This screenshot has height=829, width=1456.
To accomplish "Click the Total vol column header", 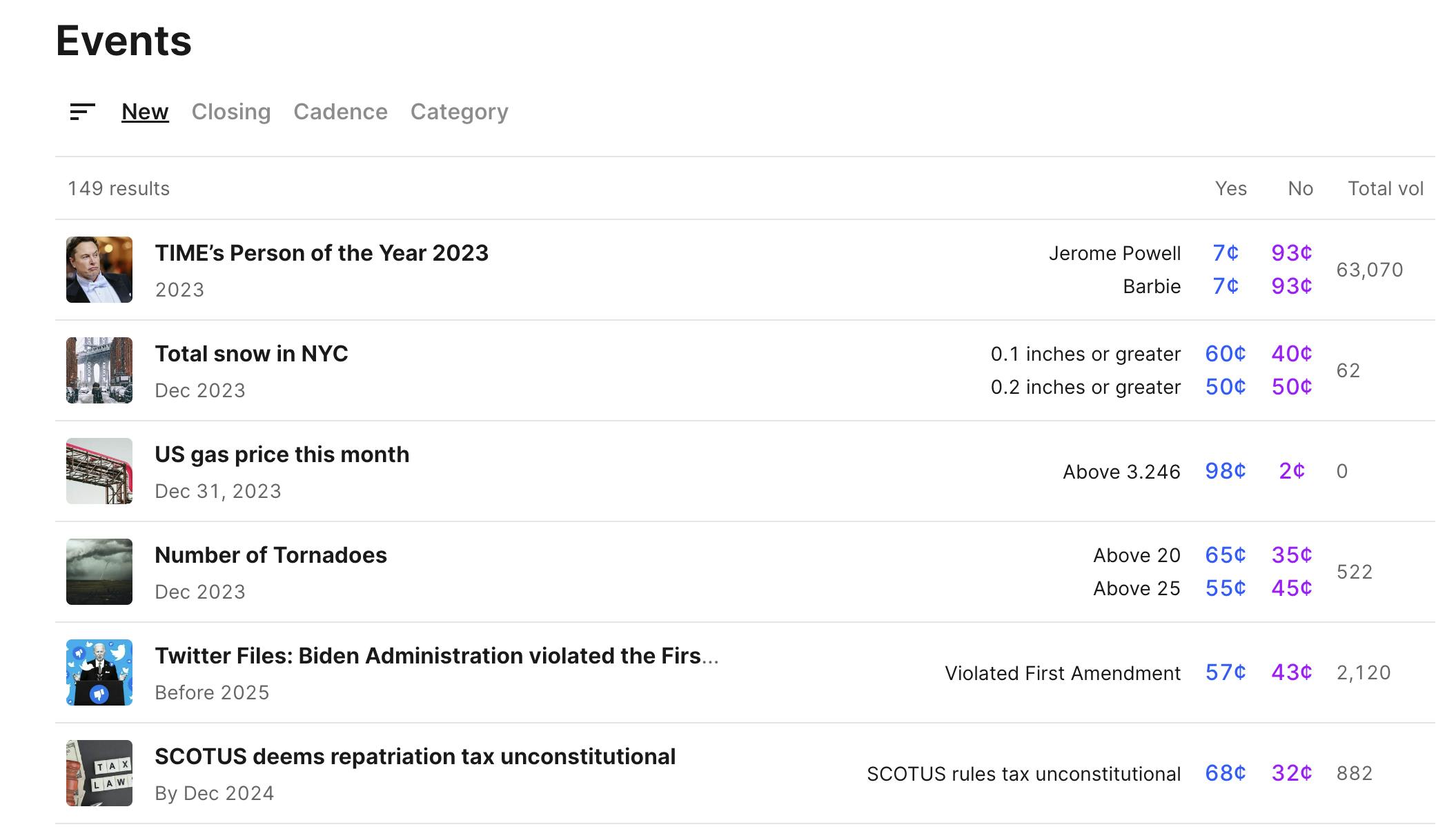I will point(1386,188).
